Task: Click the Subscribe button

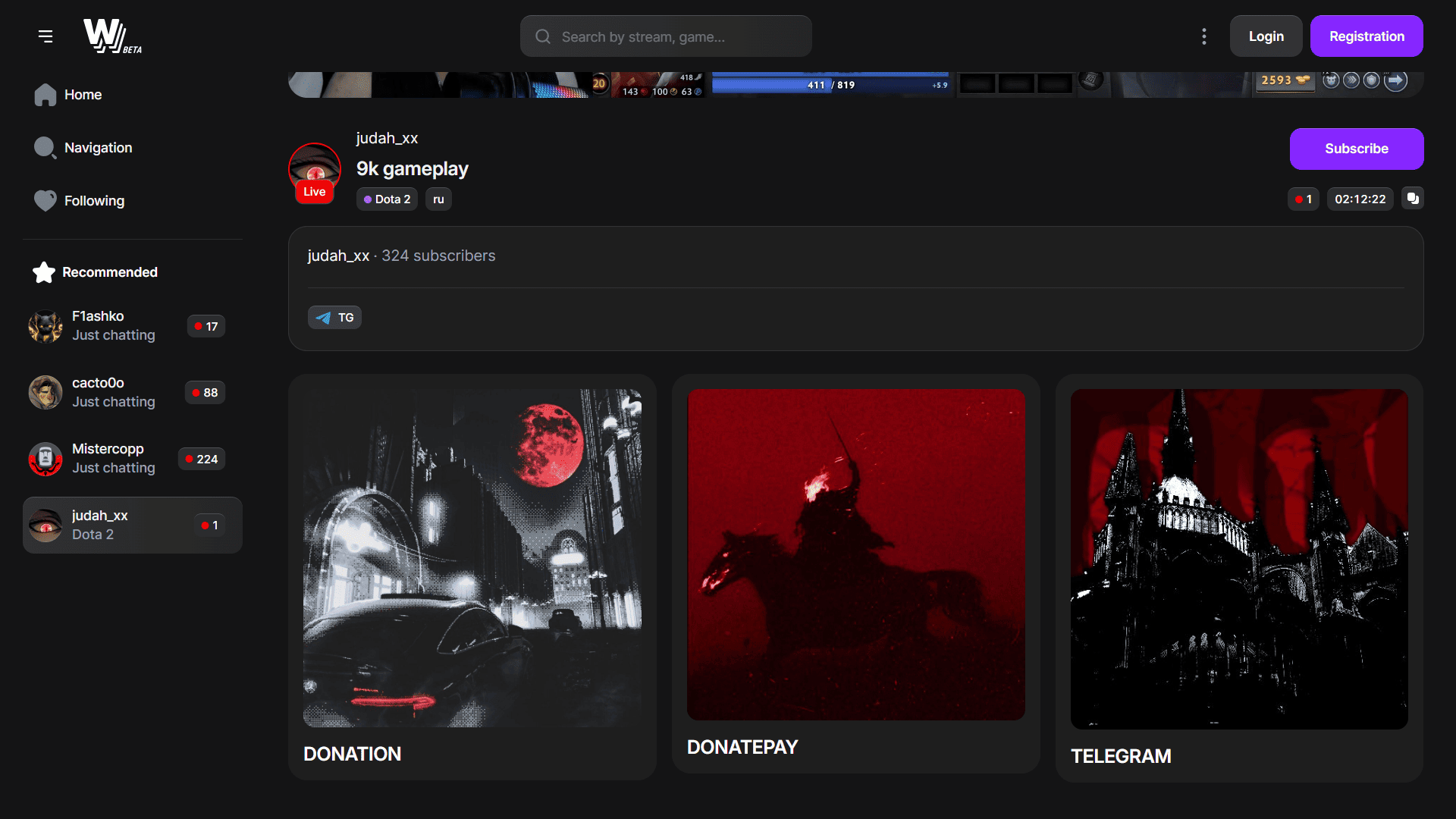Action: pyautogui.click(x=1356, y=149)
